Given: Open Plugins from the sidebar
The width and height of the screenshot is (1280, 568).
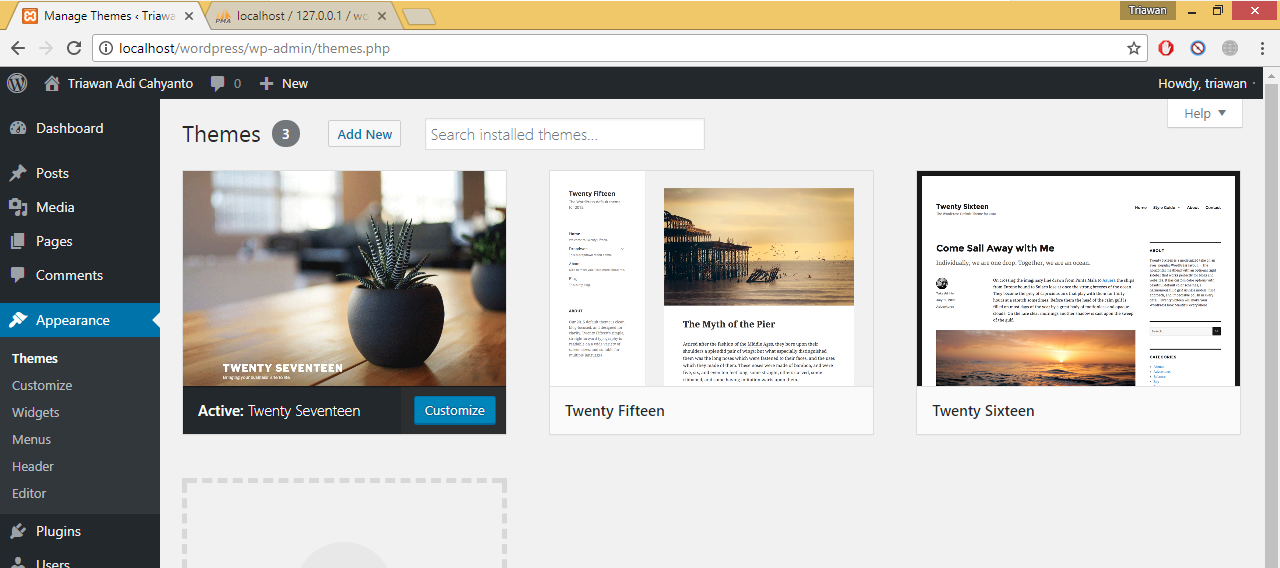Looking at the screenshot, I should pos(58,531).
